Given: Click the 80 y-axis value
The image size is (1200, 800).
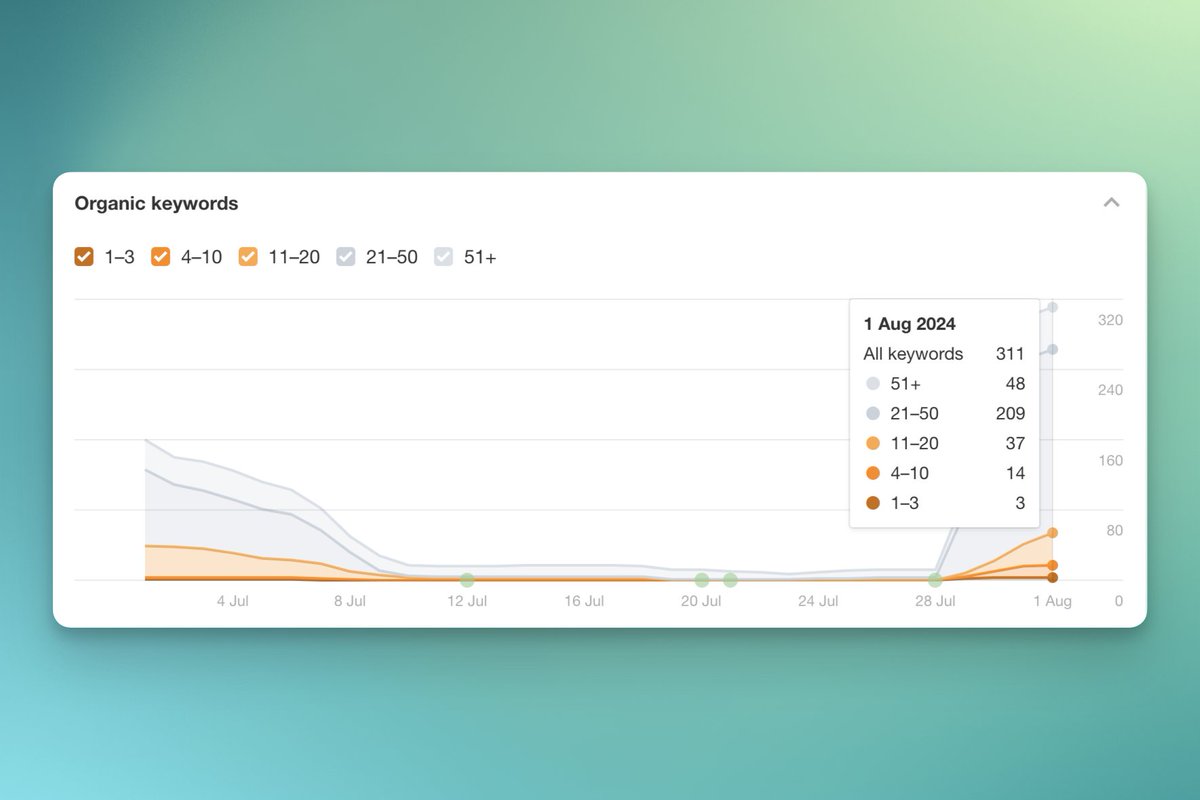Looking at the screenshot, I should tap(1114, 531).
